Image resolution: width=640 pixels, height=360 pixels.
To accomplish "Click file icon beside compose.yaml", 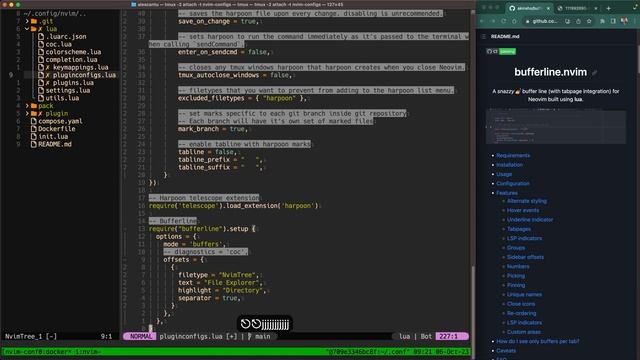I will pos(34,121).
